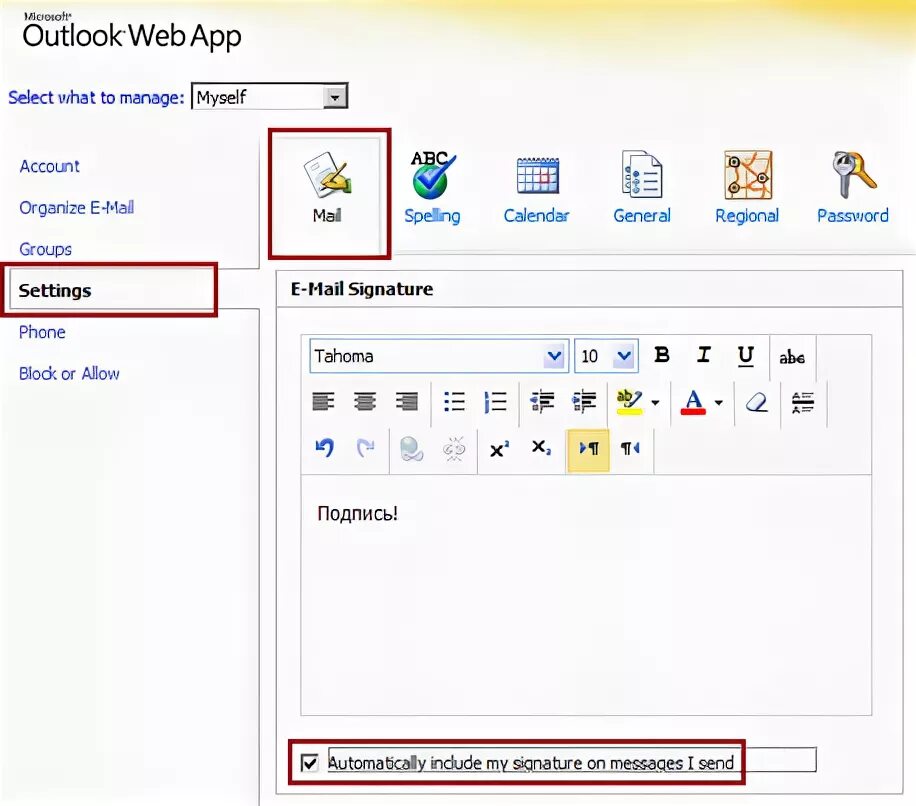Apply subscript formatting
The width and height of the screenshot is (916, 806).
click(542, 448)
